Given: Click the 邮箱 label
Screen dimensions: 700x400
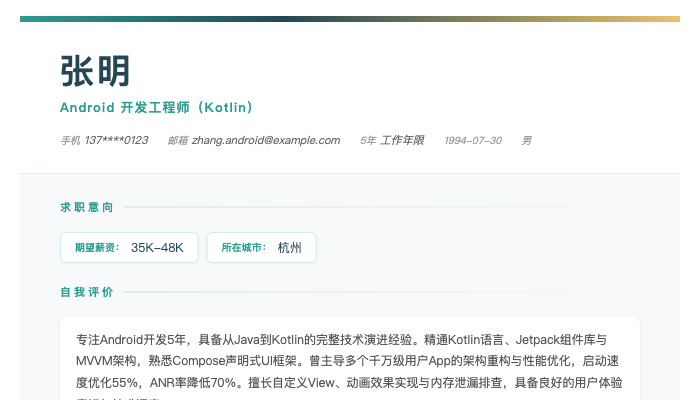Looking at the screenshot, I should point(178,141).
